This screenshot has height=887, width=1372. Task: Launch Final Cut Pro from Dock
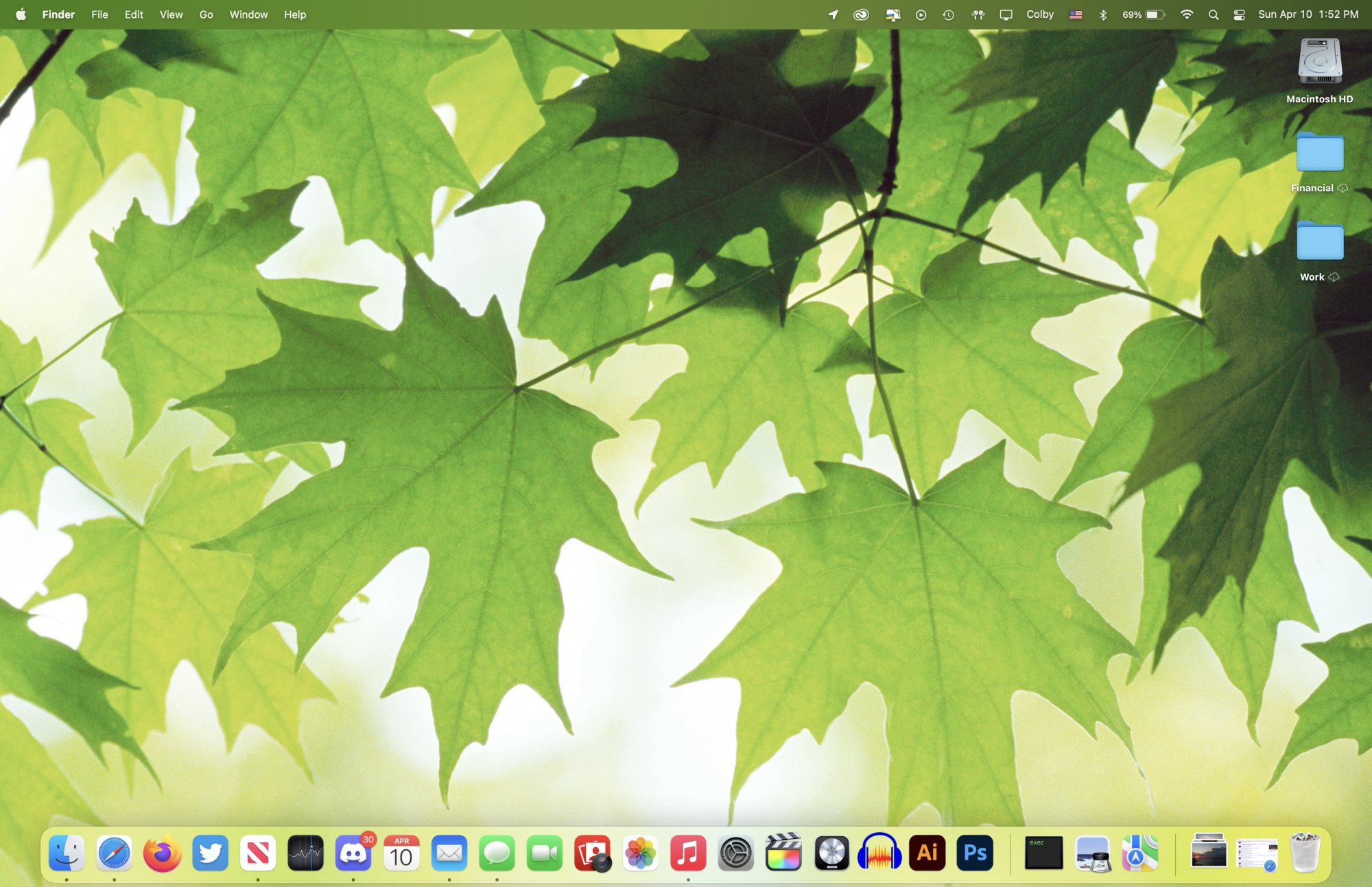[783, 853]
